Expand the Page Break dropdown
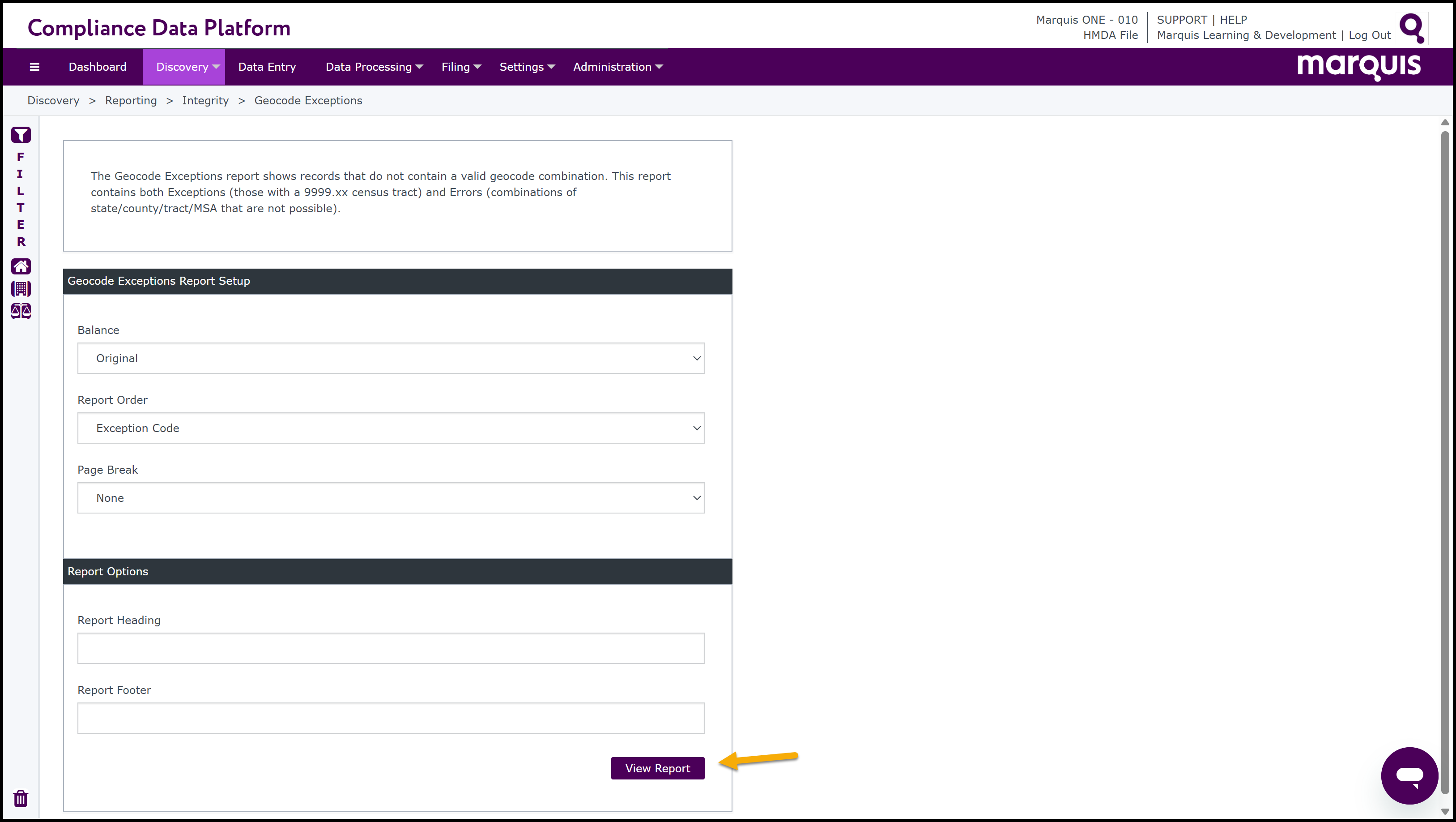This screenshot has height=822, width=1456. (391, 498)
